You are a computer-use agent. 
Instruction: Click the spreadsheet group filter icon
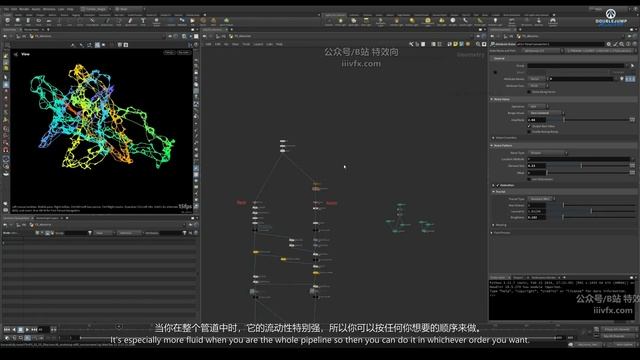tap(90, 233)
